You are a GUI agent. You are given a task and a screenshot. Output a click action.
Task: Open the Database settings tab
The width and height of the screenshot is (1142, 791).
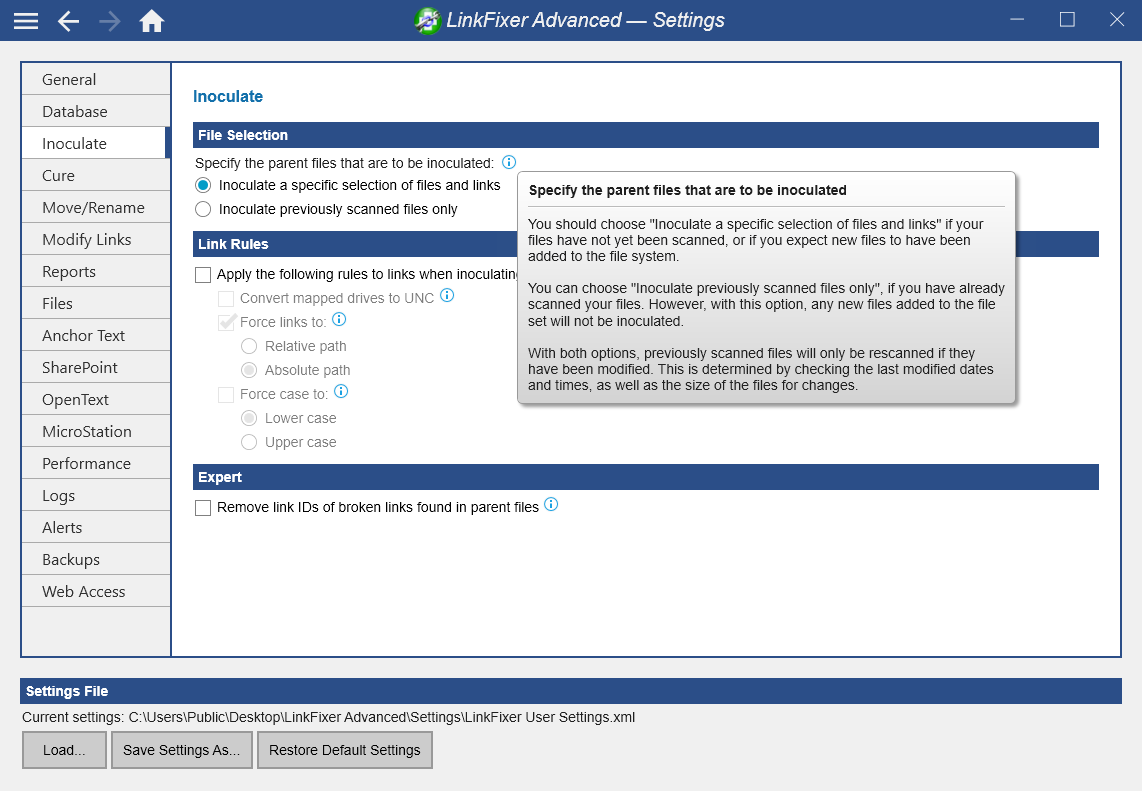pyautogui.click(x=96, y=111)
